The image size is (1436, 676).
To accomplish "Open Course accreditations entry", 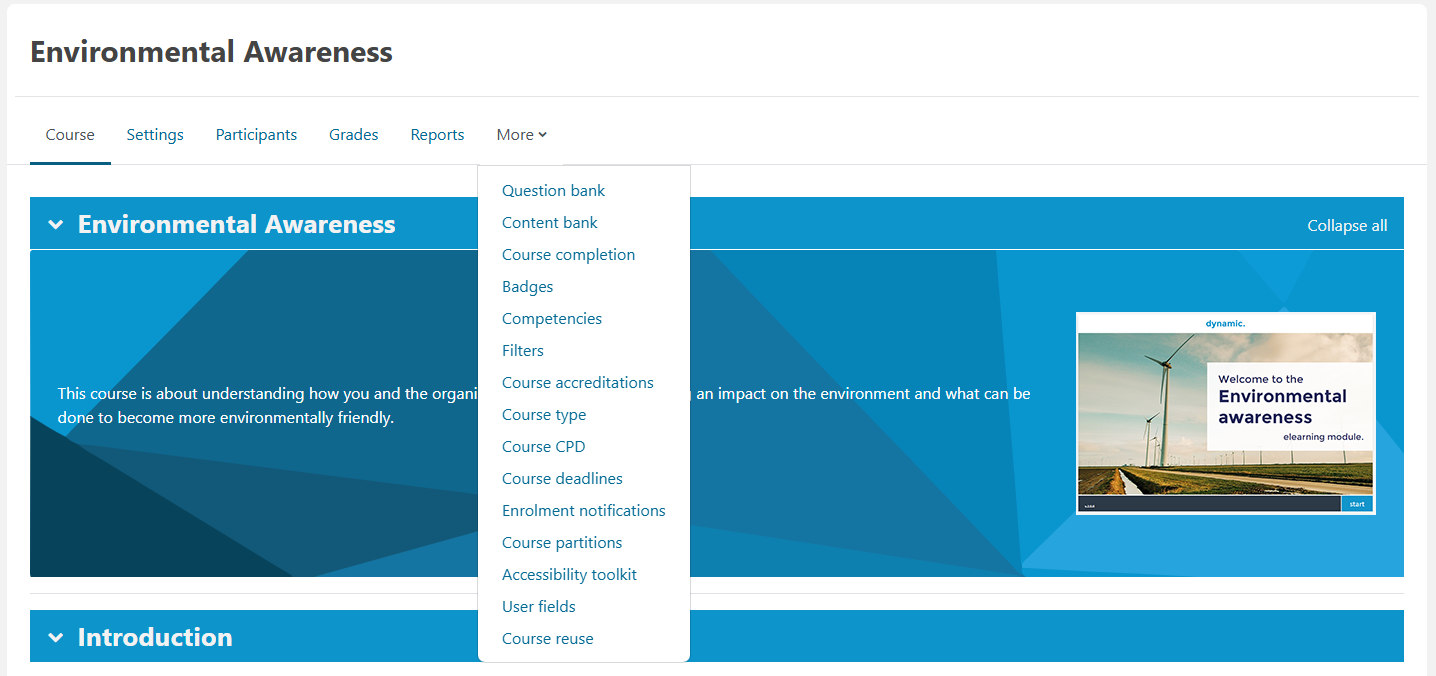I will 578,383.
